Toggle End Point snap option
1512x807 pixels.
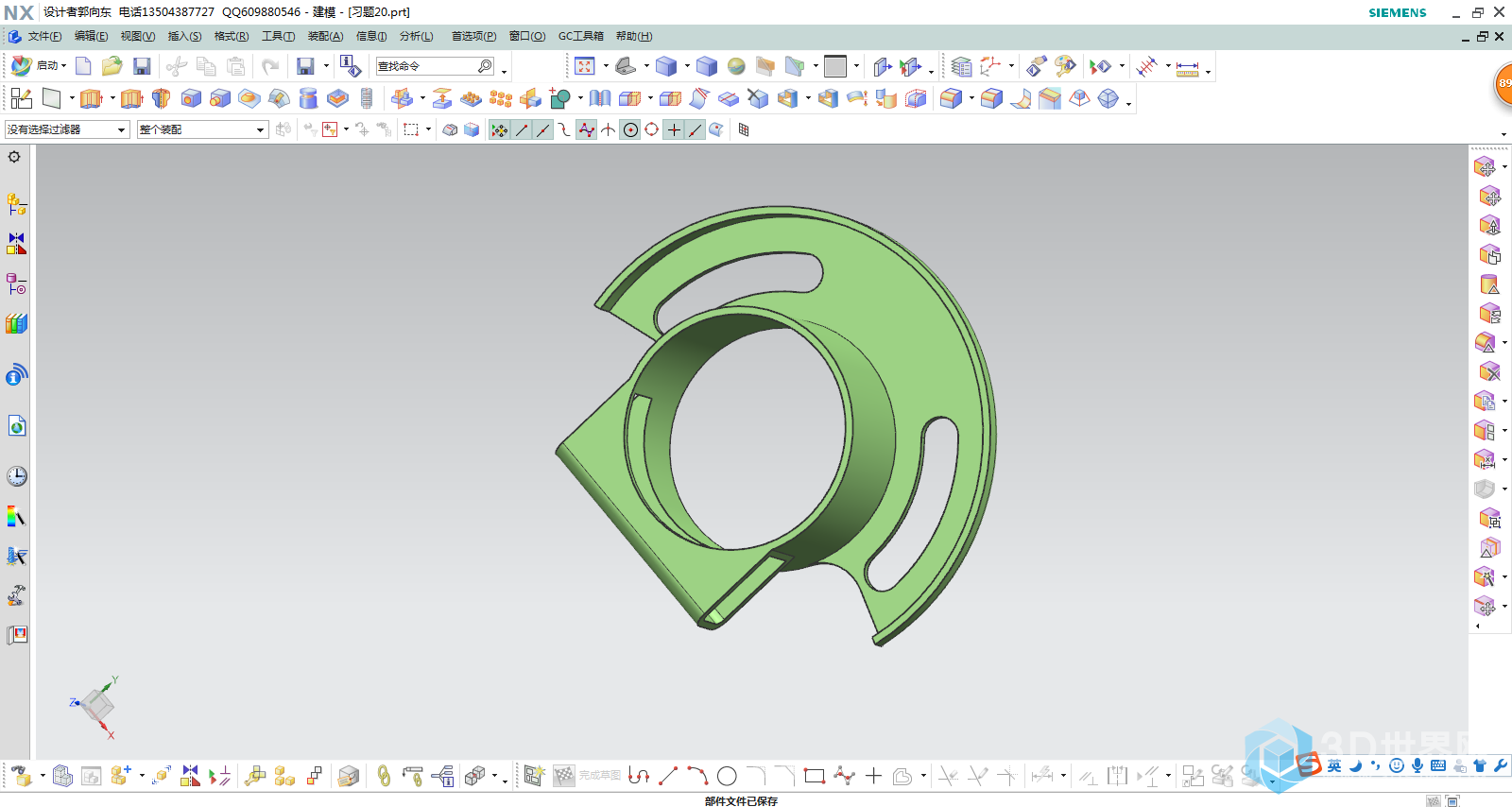[x=522, y=130]
